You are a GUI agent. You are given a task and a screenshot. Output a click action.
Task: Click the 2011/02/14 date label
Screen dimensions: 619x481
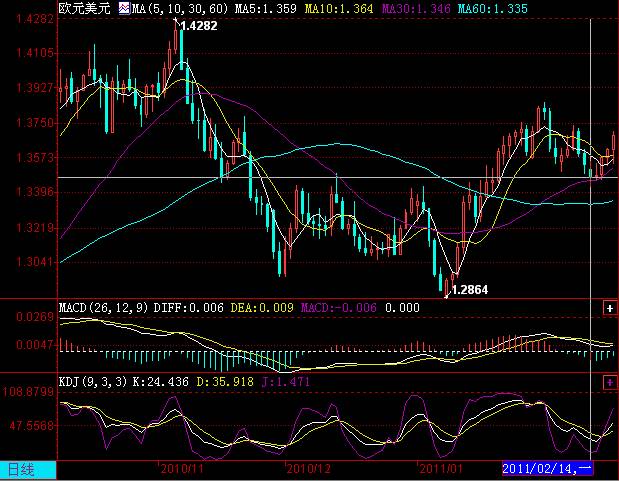coord(547,469)
